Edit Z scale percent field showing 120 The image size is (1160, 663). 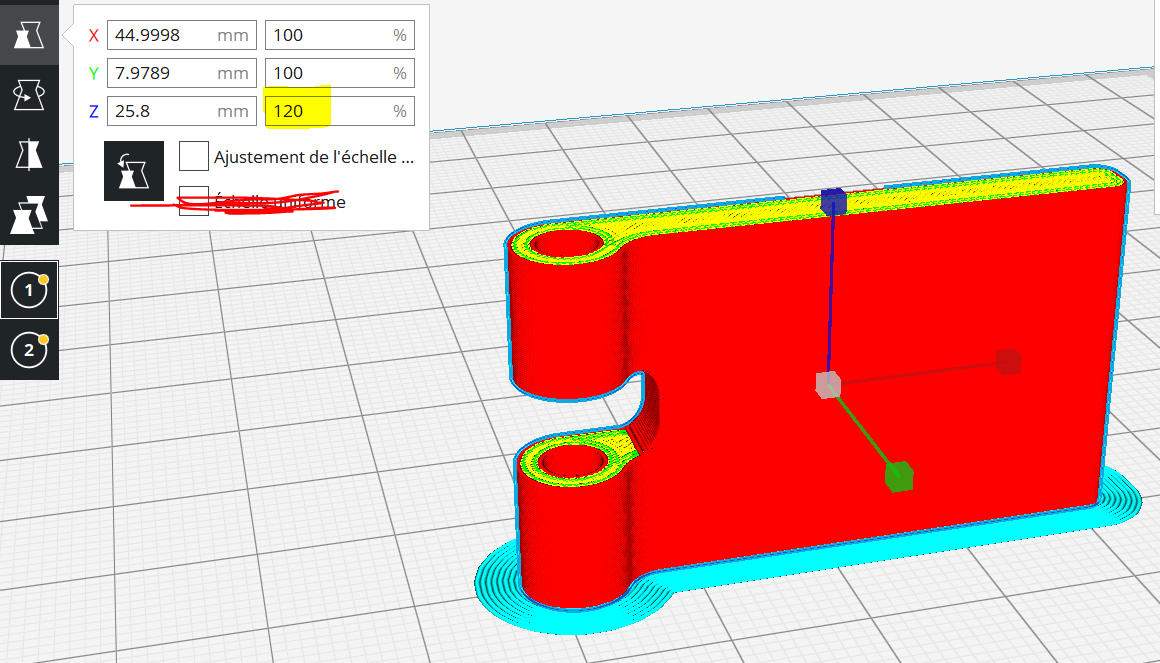(340, 111)
